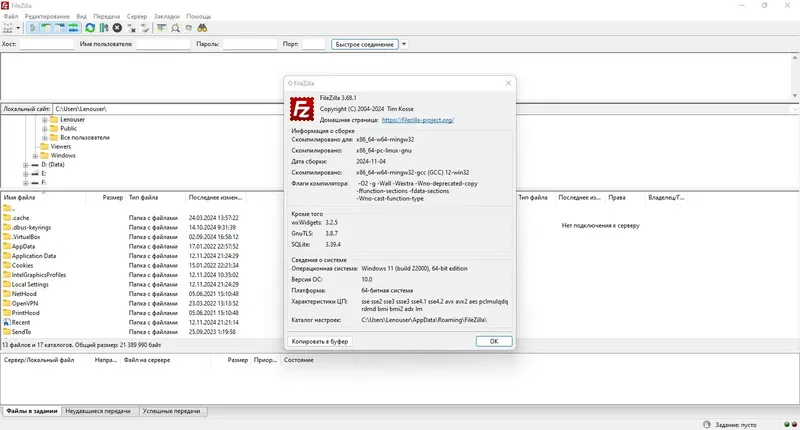
Task: Sort local list by Тип файла column
Action: tap(156, 197)
